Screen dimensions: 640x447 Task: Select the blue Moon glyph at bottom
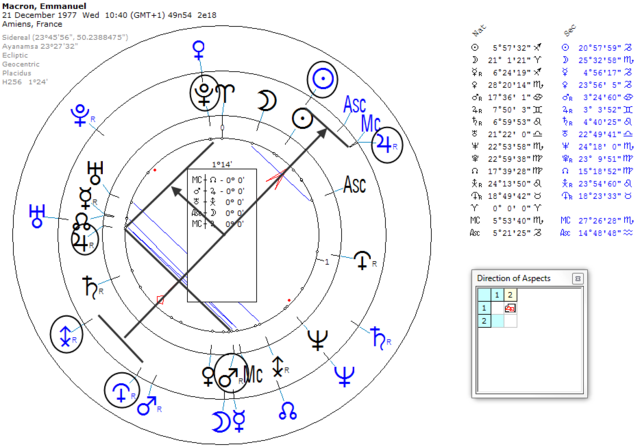click(219, 422)
